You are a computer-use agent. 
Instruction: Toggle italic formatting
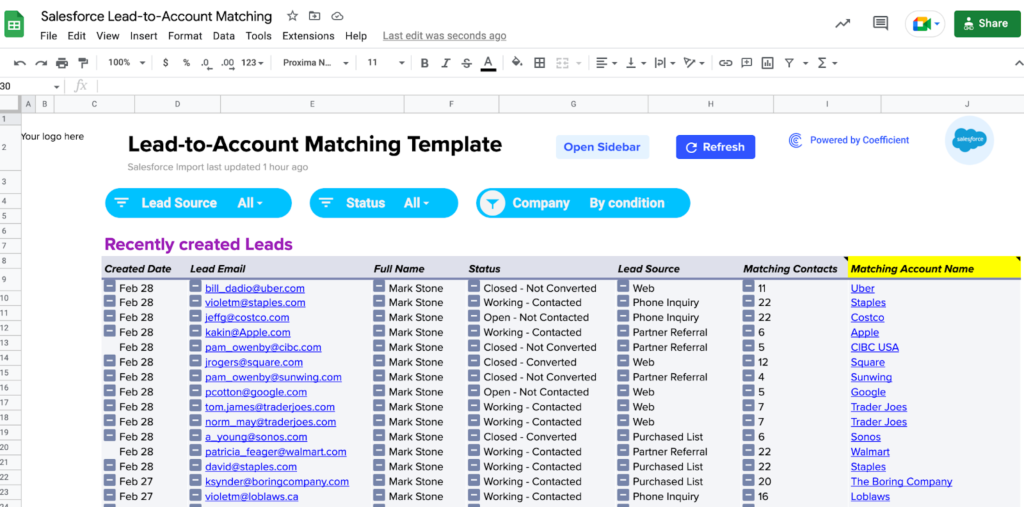[x=445, y=63]
